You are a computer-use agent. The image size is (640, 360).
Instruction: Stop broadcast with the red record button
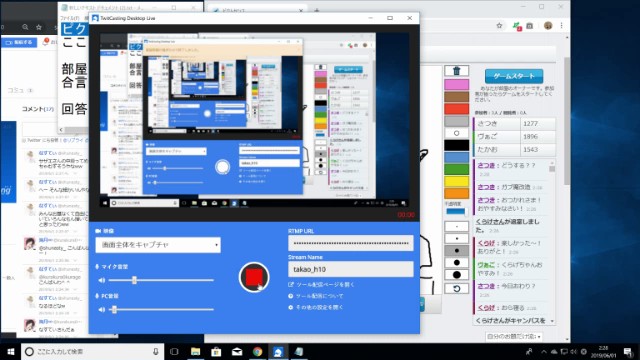coord(254,278)
